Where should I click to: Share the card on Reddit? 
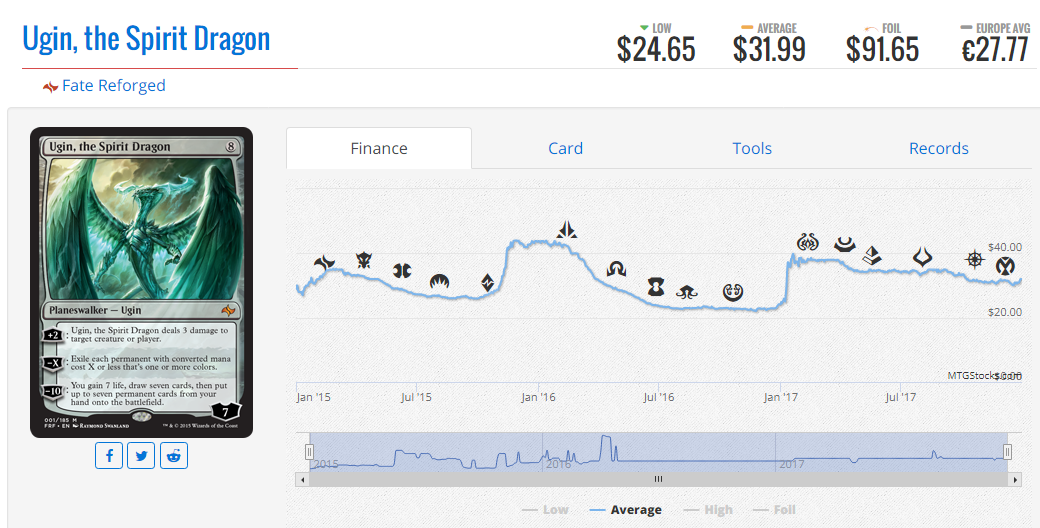click(174, 456)
